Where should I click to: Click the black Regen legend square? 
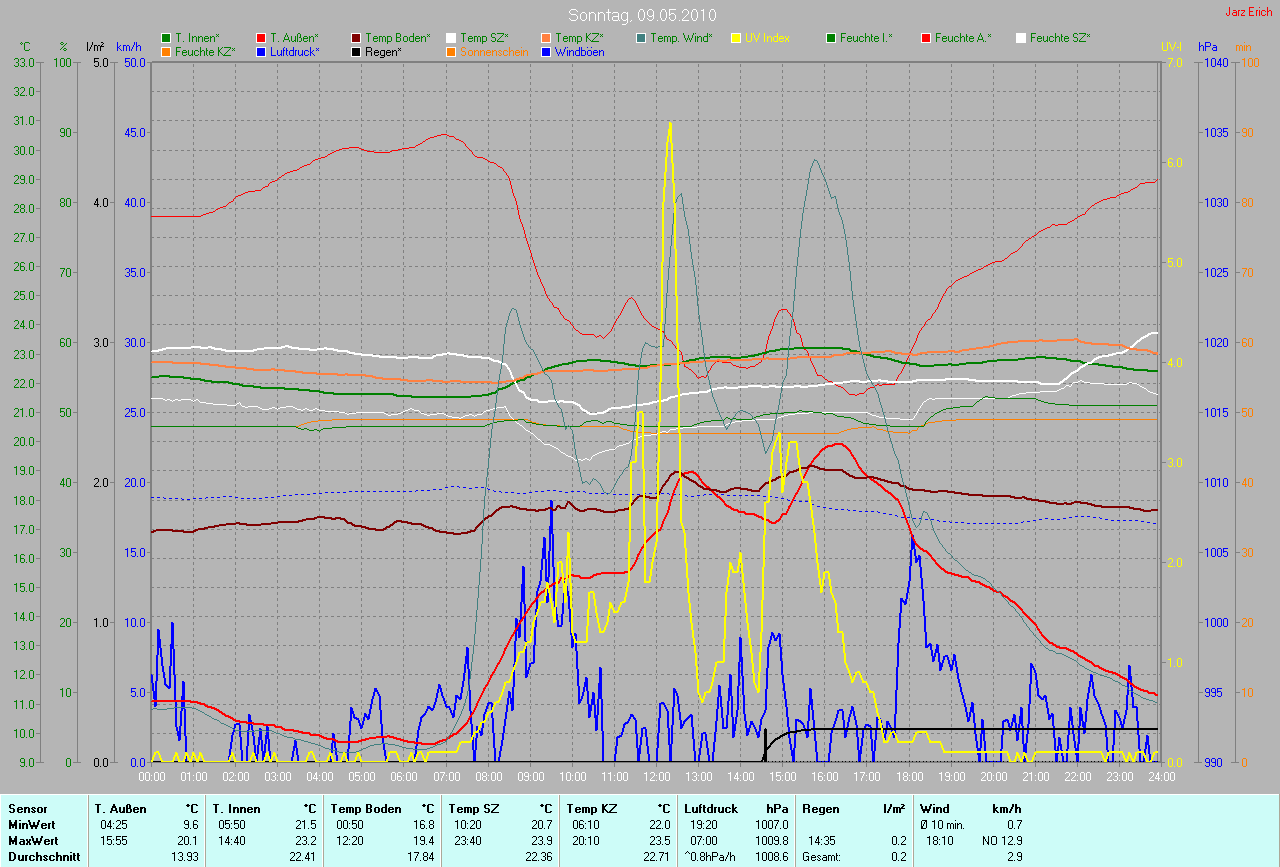coord(356,51)
